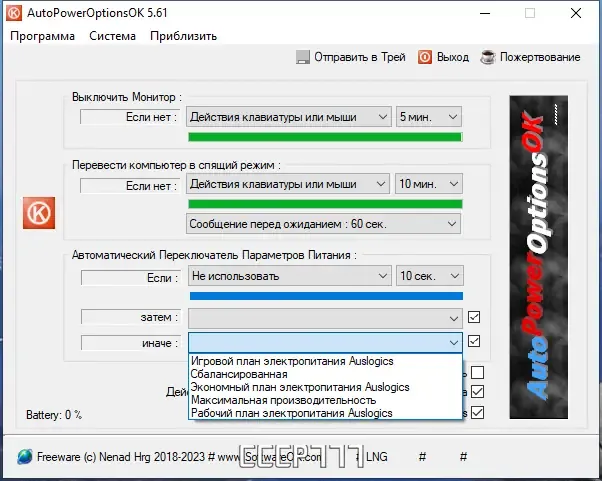Open the Приблизить menu
Image resolution: width=602 pixels, height=481 pixels.
click(x=184, y=36)
